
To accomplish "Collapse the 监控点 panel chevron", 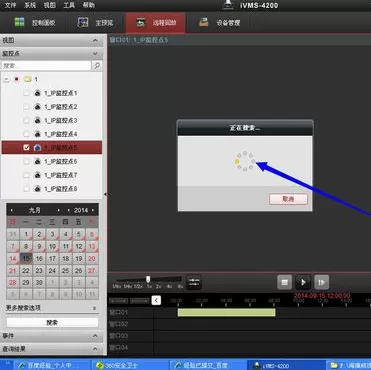I will pos(95,53).
